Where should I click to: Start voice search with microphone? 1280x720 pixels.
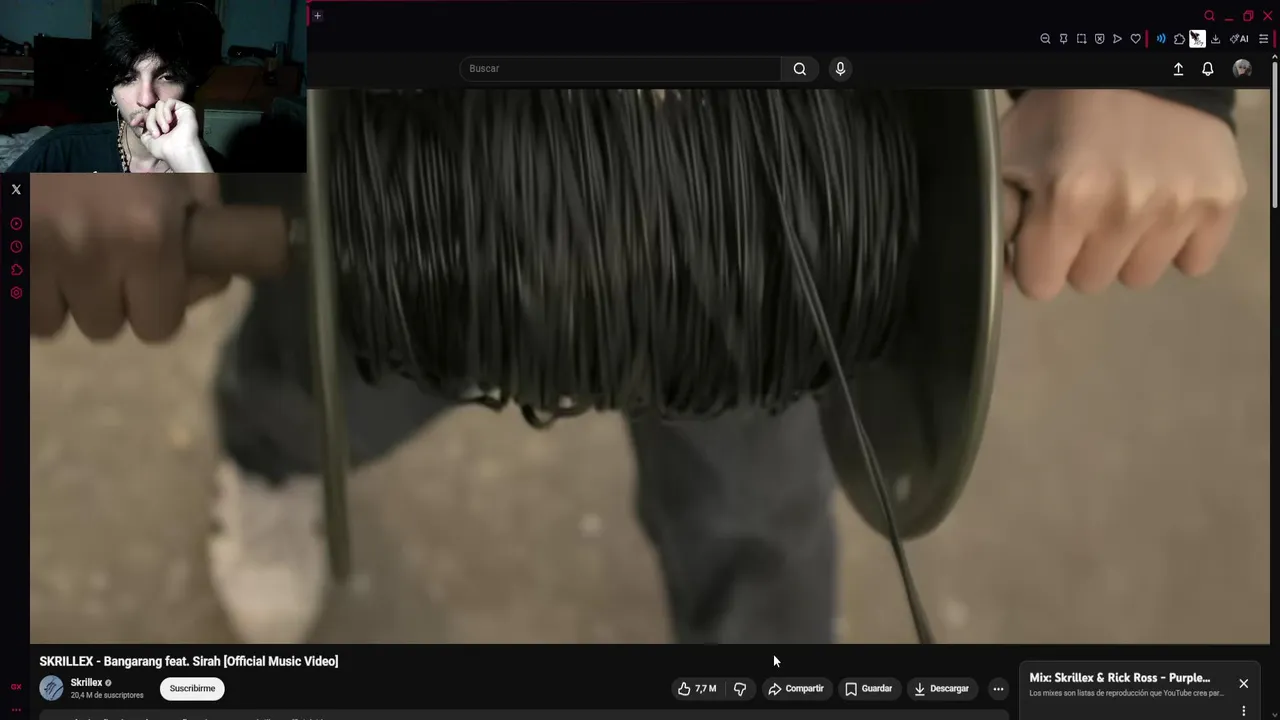coord(840,68)
